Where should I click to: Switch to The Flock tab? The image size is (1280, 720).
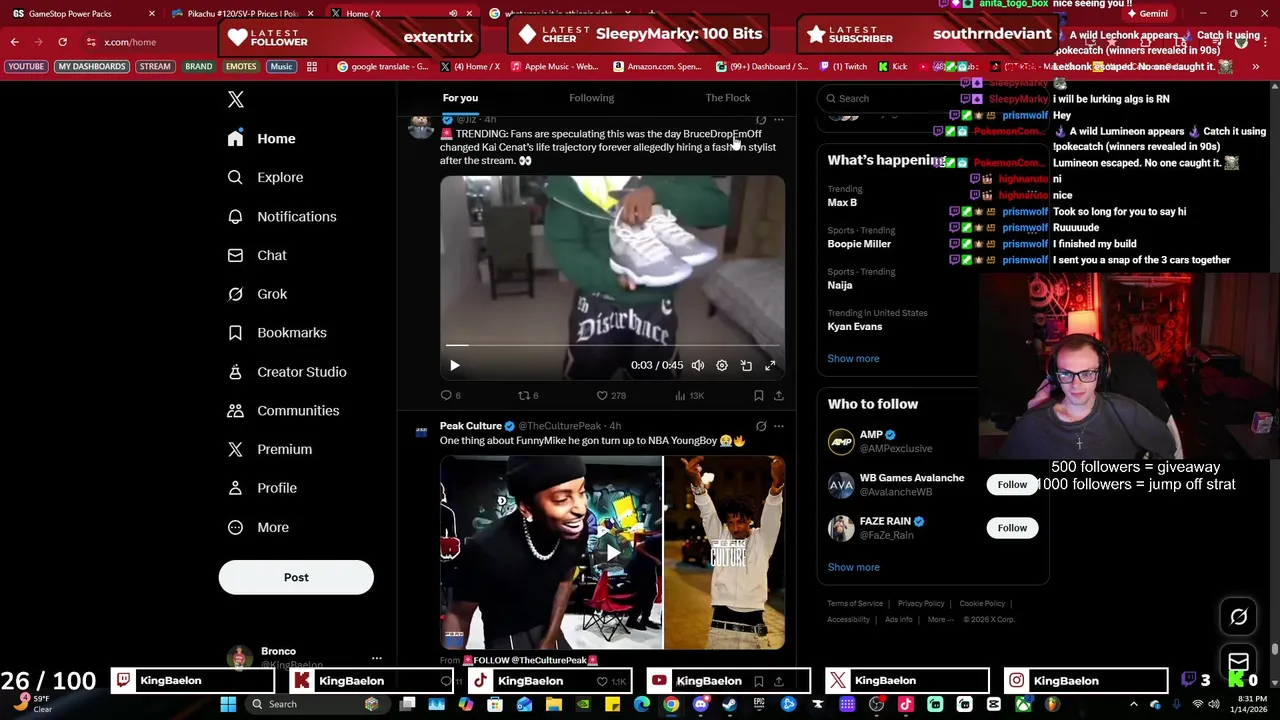pyautogui.click(x=727, y=98)
